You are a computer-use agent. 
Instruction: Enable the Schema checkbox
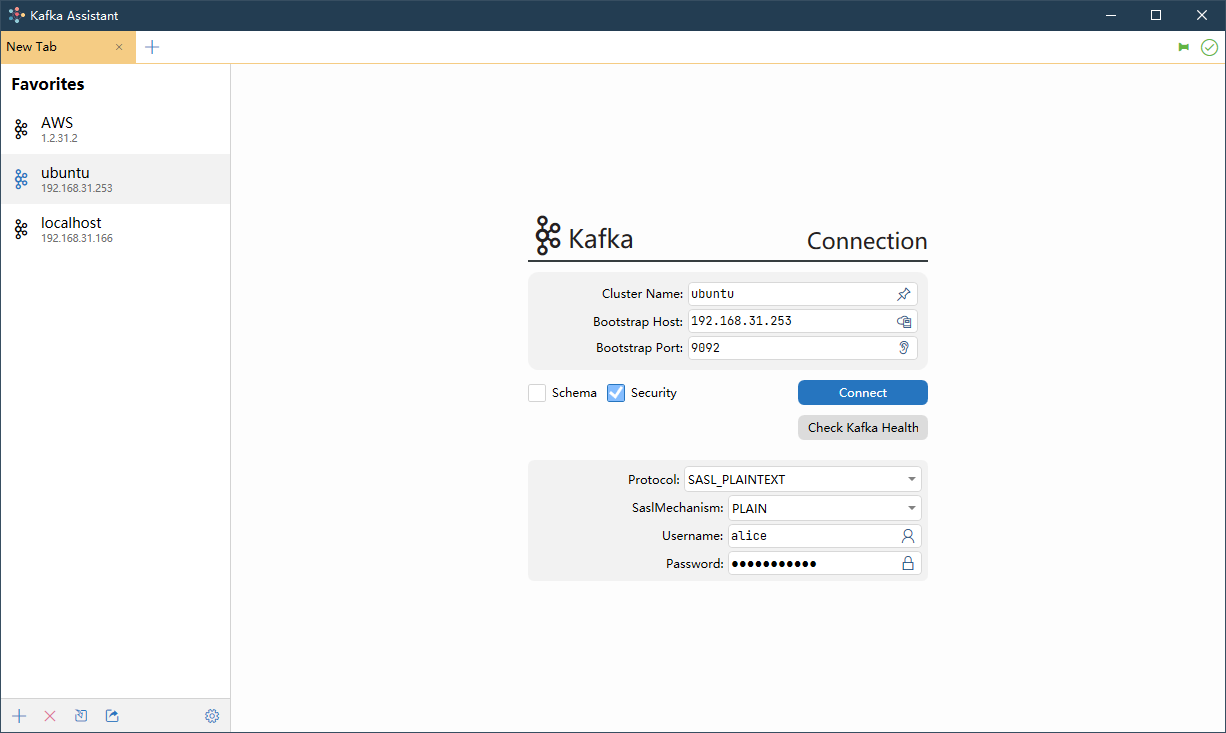tap(537, 393)
